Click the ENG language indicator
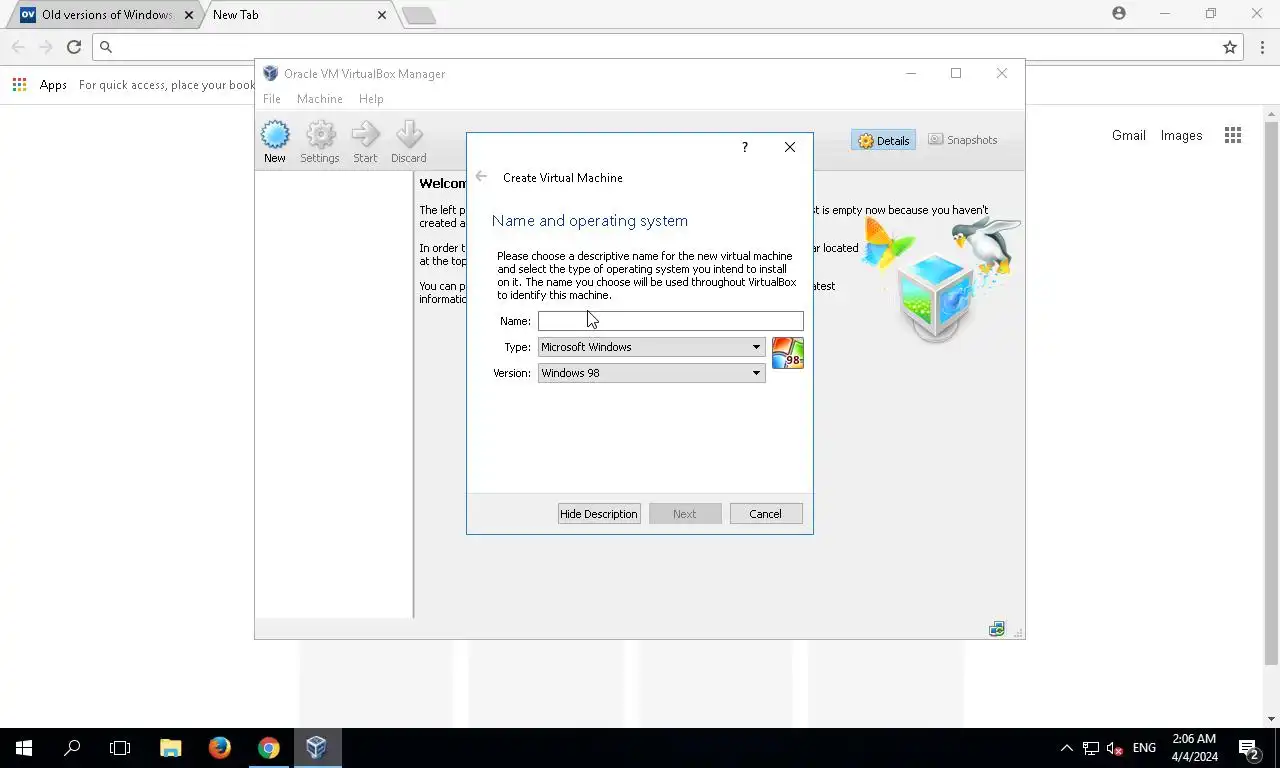Viewport: 1280px width, 768px height. (1145, 748)
